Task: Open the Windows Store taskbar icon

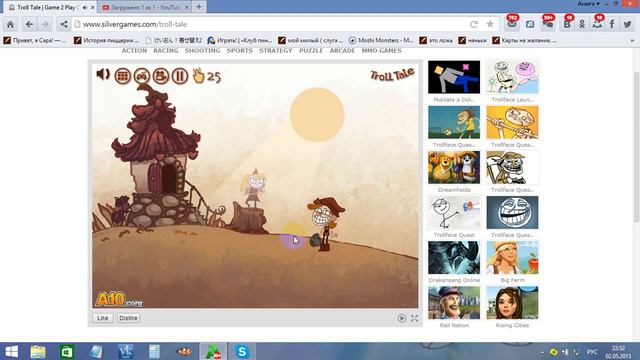Action: [67, 351]
